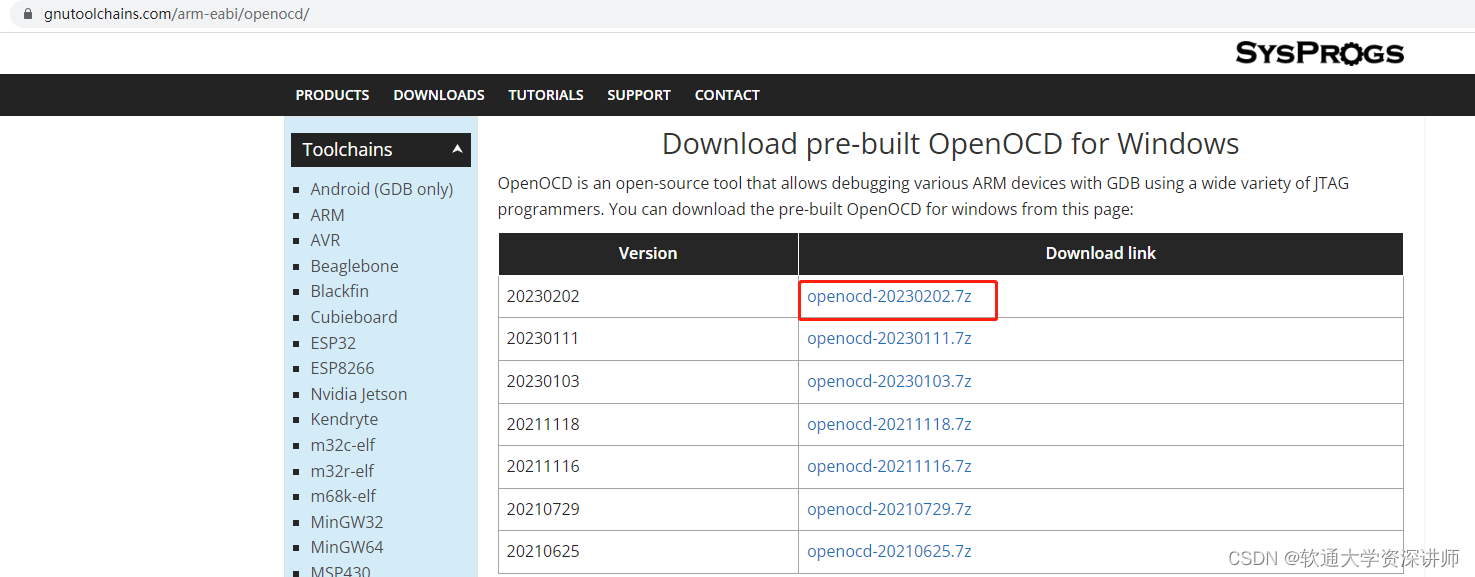Click the lock icon in address bar
This screenshot has width=1475, height=577.
point(27,15)
